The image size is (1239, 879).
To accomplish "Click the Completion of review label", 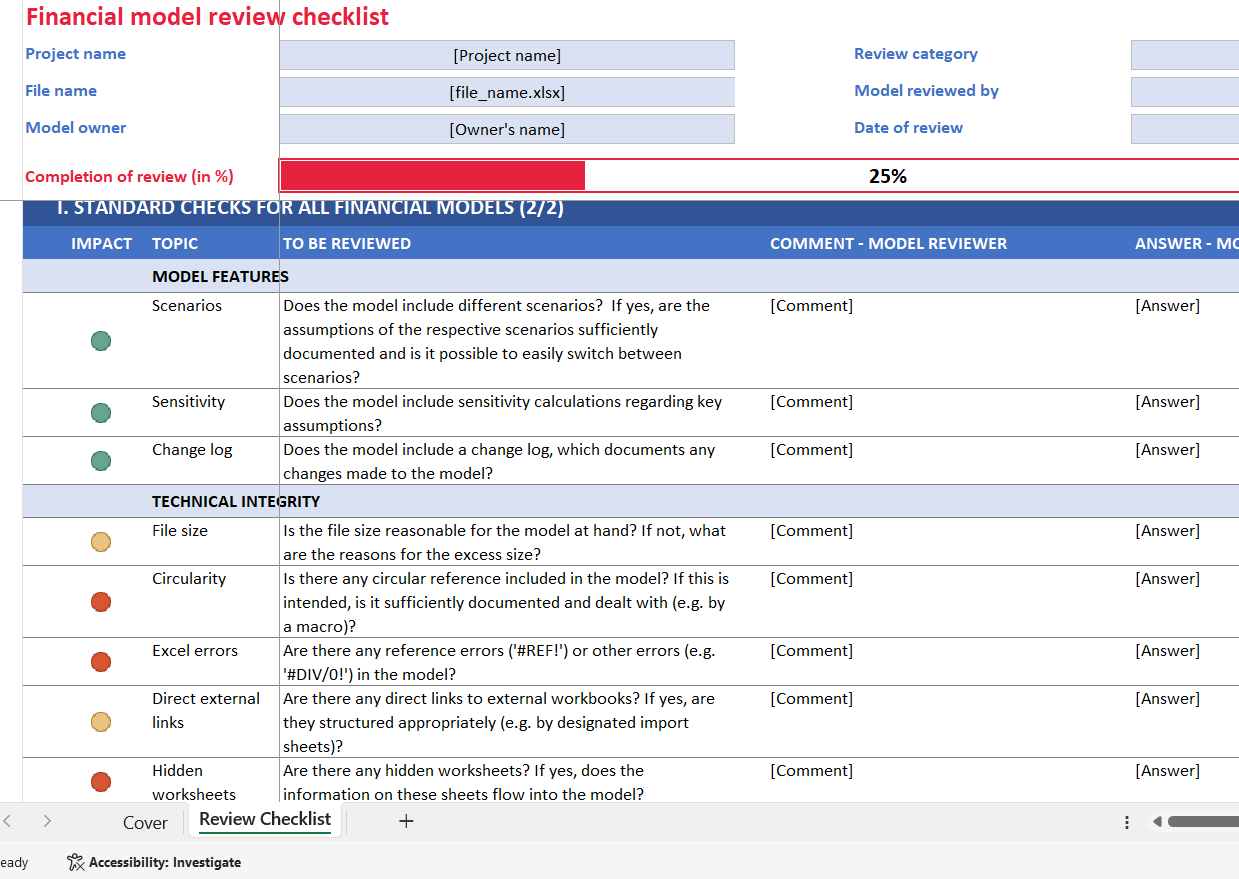I will [129, 177].
